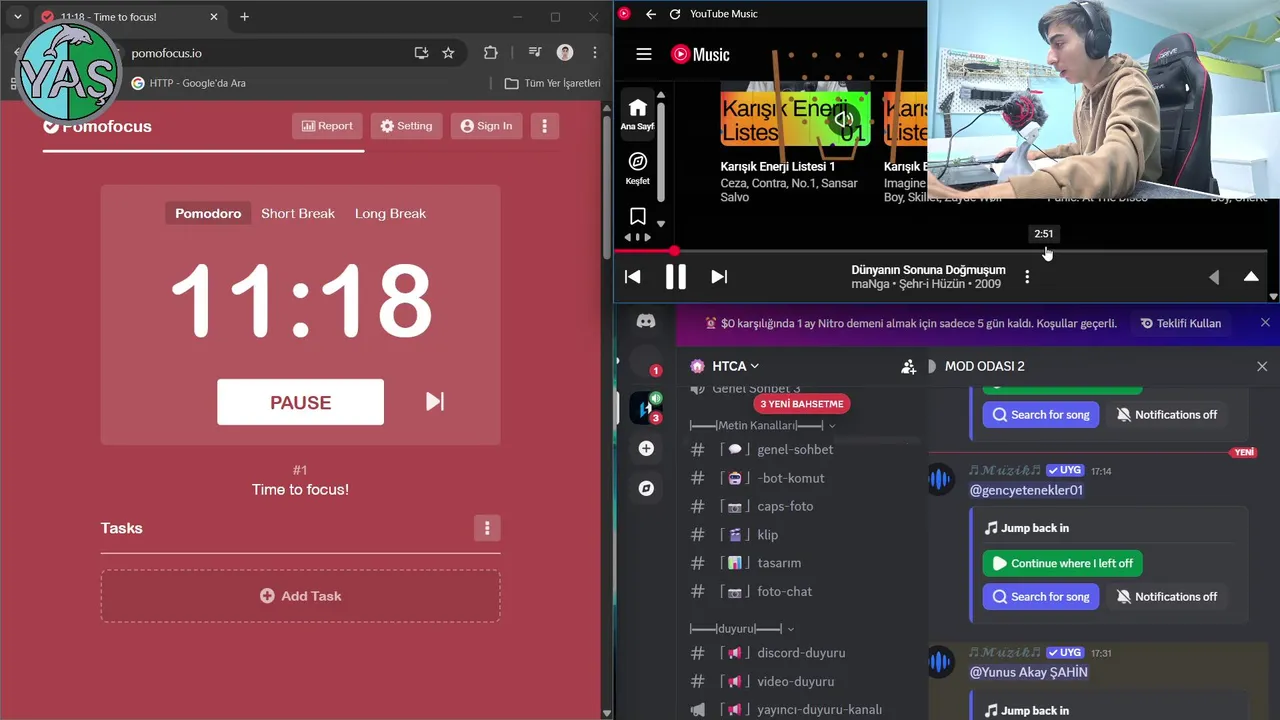Click Search for song, 17:14 message
The image size is (1280, 720).
(1041, 597)
